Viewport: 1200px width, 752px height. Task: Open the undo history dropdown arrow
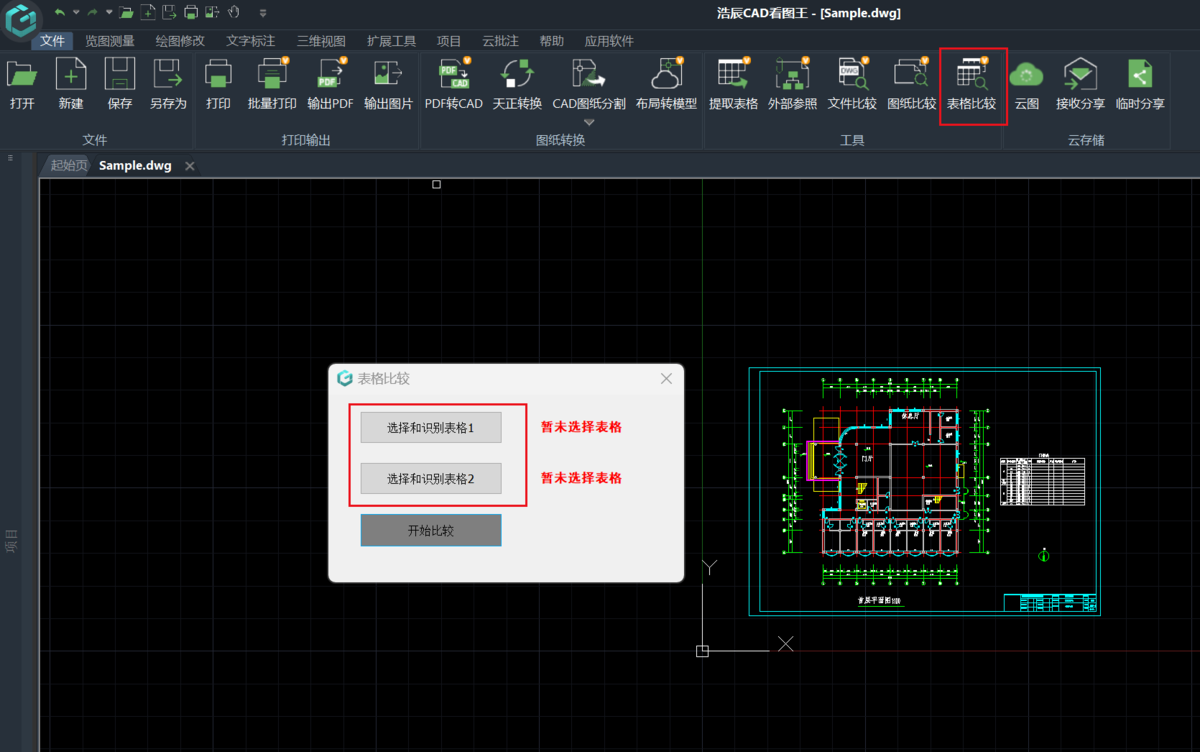[76, 13]
